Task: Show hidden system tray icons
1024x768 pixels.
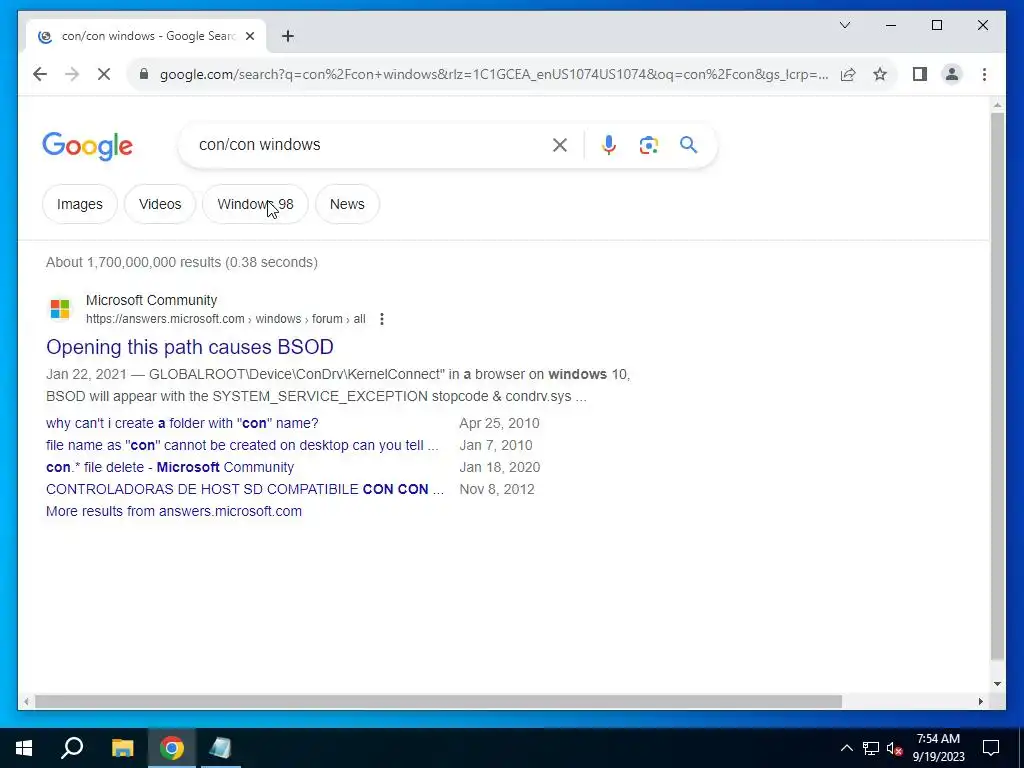Action: pyautogui.click(x=846, y=748)
